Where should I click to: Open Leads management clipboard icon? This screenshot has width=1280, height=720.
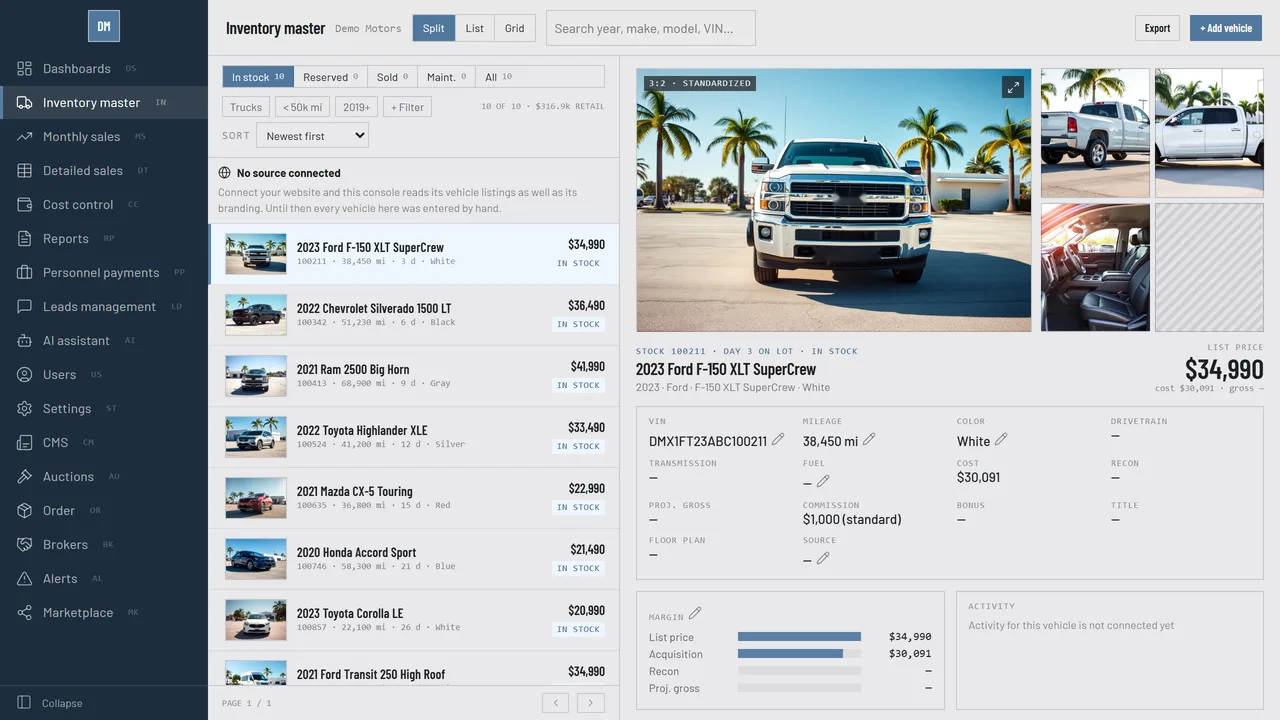click(24, 307)
